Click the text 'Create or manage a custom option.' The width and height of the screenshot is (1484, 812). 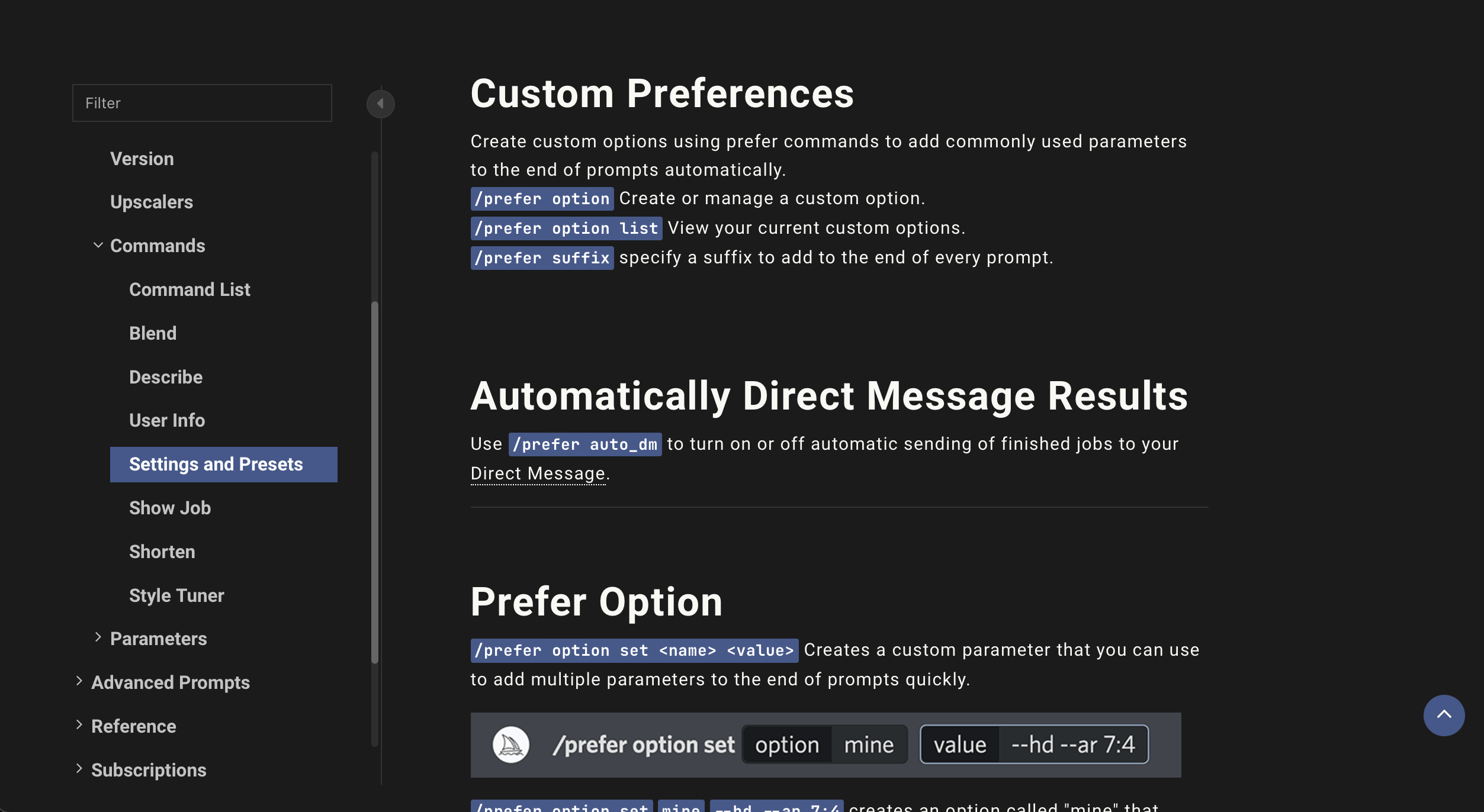(772, 198)
